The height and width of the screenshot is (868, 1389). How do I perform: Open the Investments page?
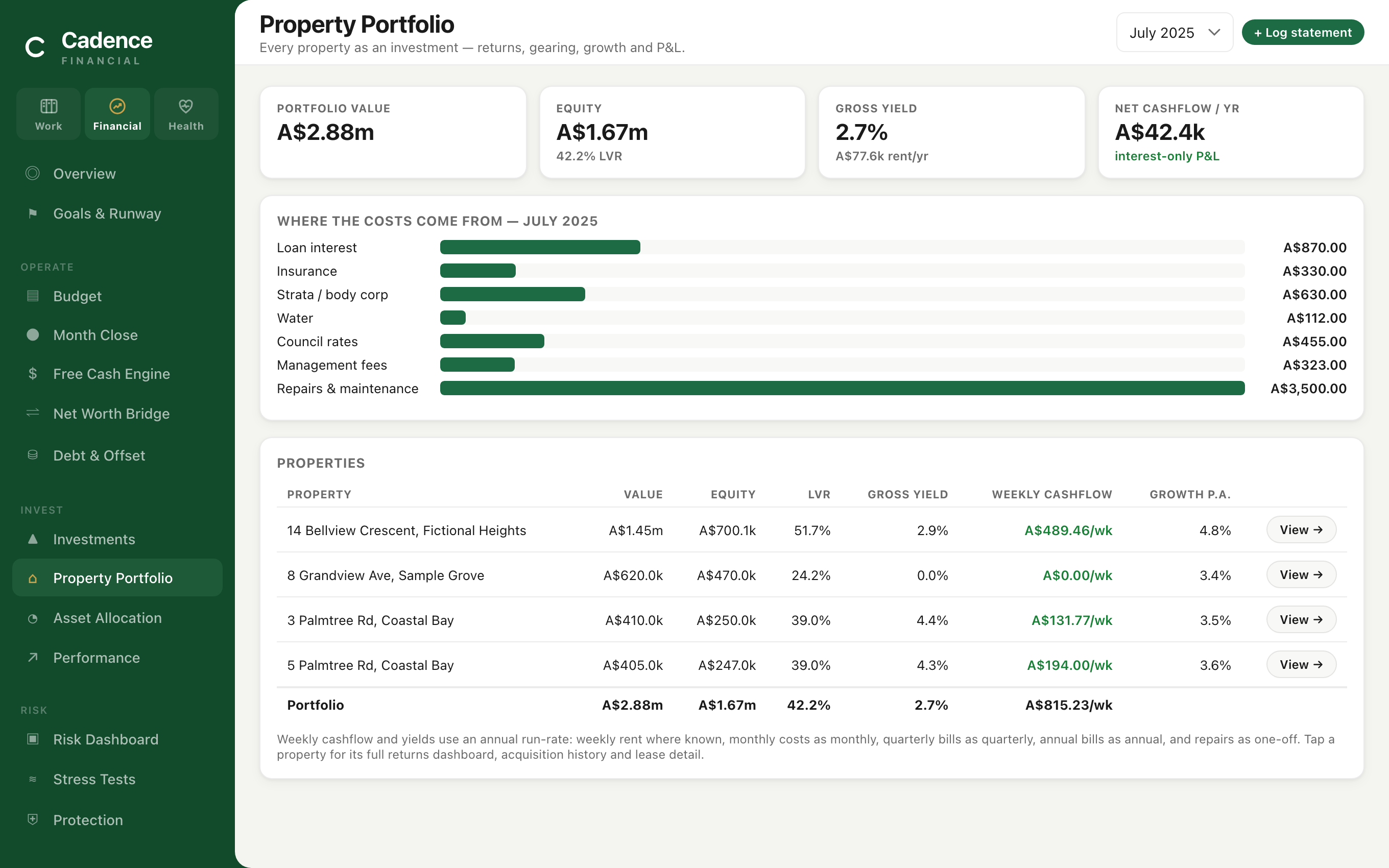tap(117, 539)
